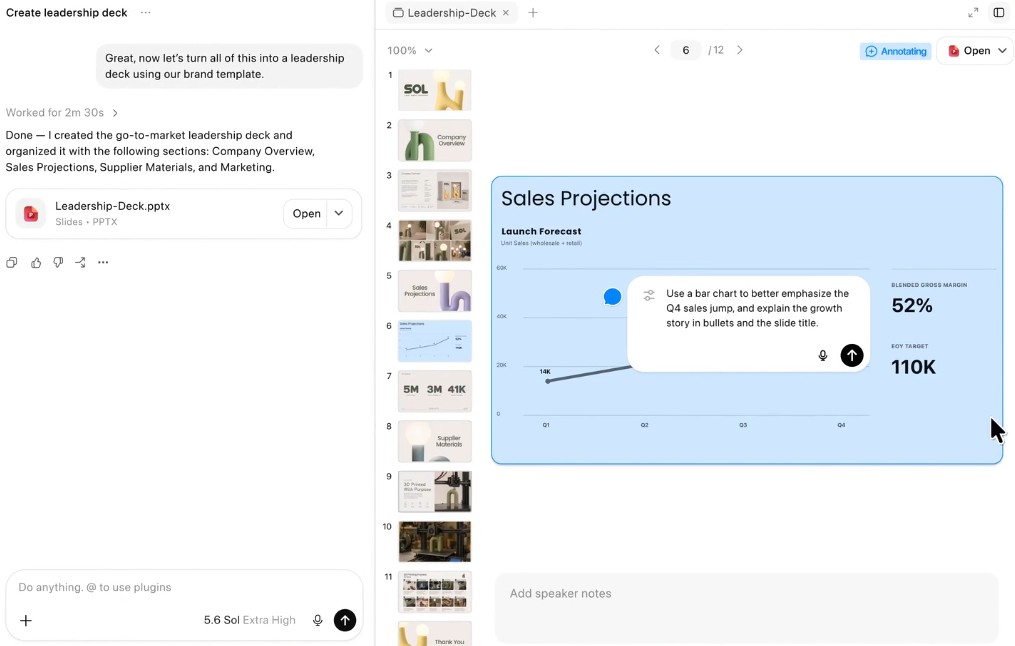Select slide 5 Sales Projections section thumbnail
The image size is (1015, 646).
click(434, 291)
